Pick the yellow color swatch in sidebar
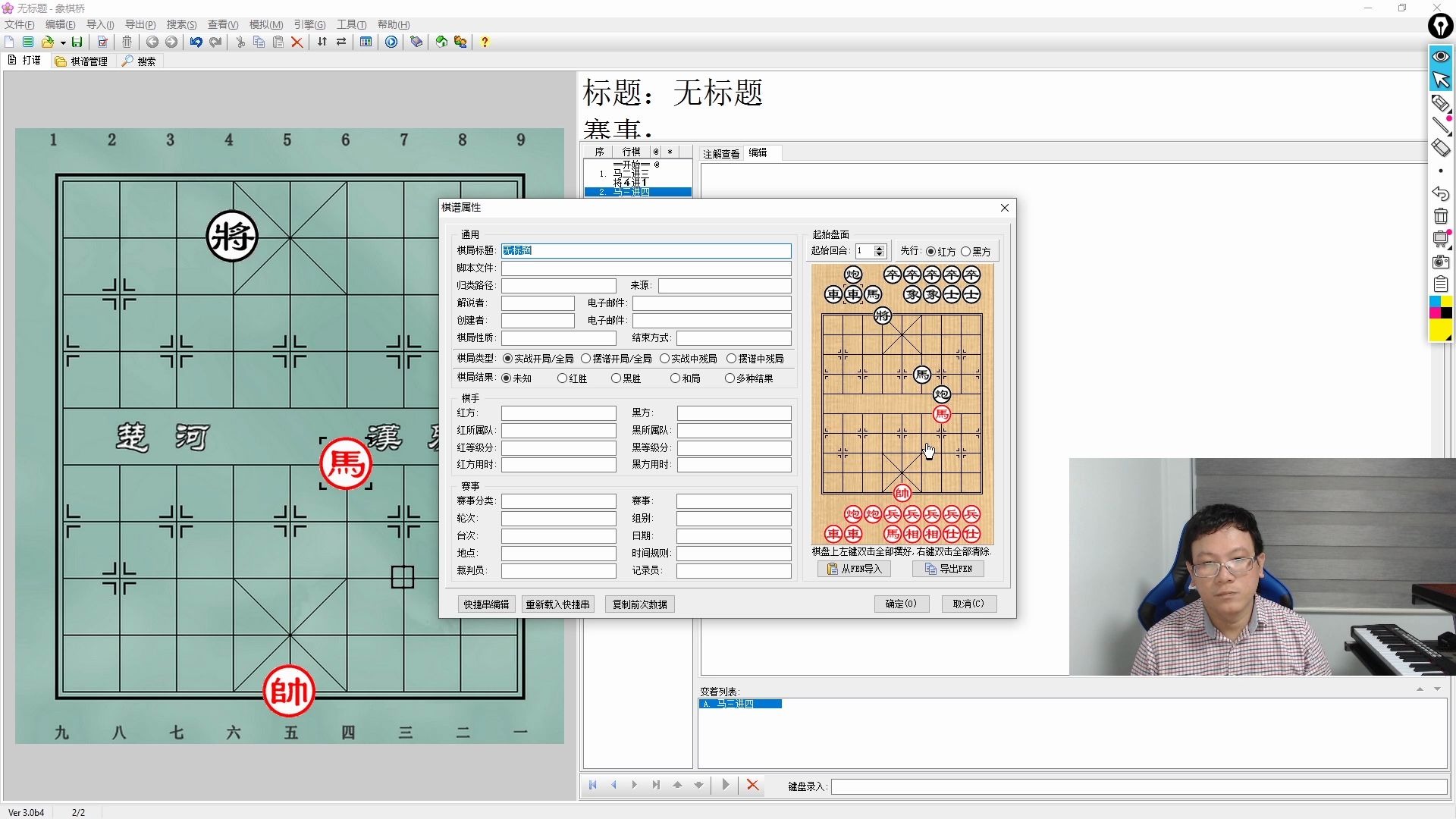The width and height of the screenshot is (1456, 819). click(1441, 330)
